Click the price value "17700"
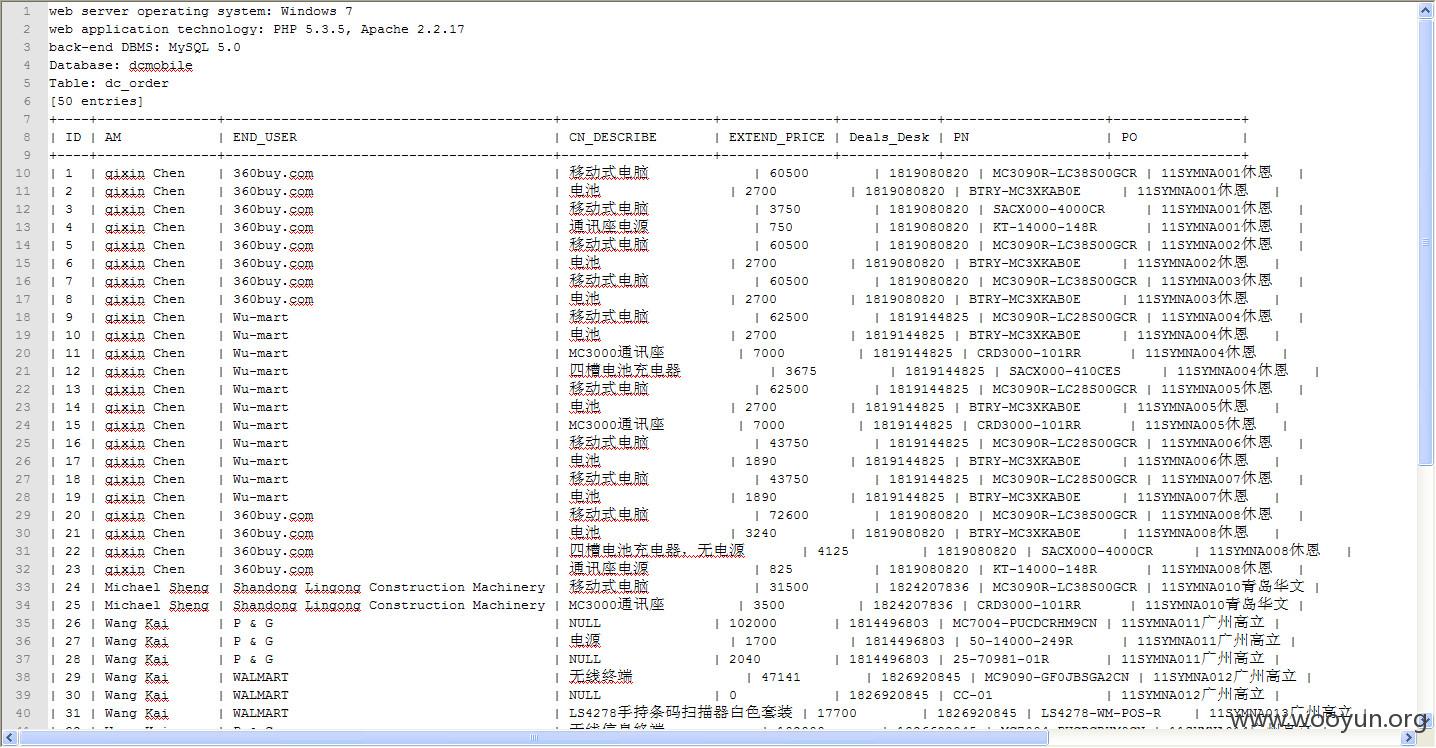The width and height of the screenshot is (1436, 748). coord(837,714)
